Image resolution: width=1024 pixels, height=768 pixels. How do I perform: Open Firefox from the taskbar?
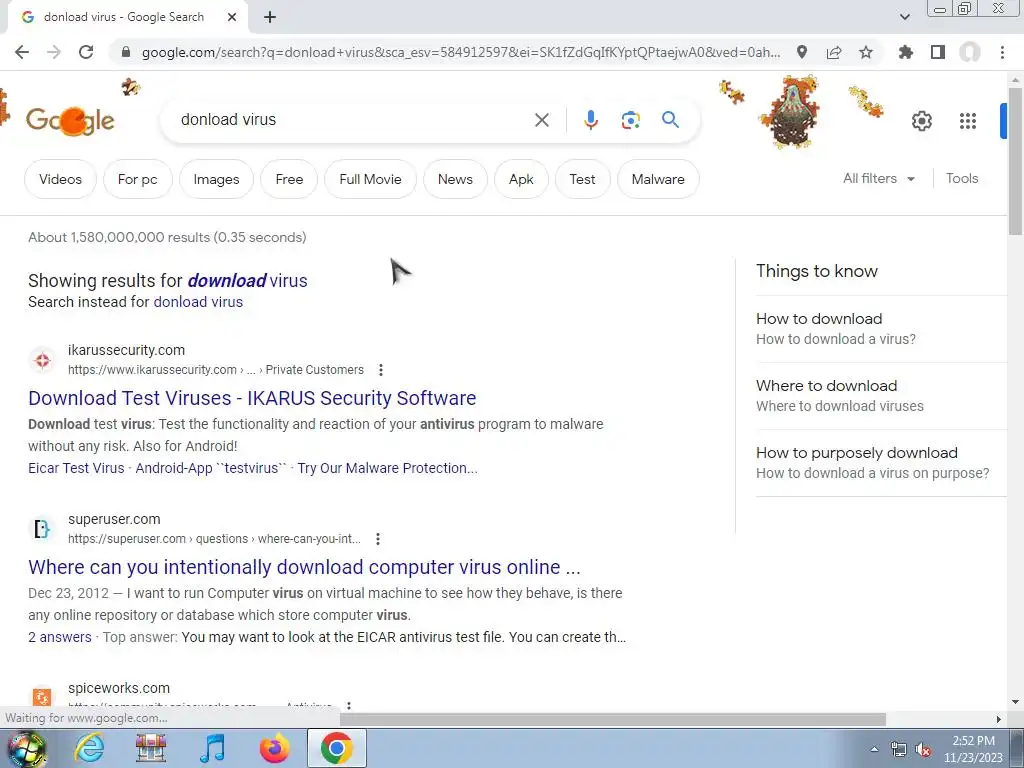pyautogui.click(x=274, y=748)
